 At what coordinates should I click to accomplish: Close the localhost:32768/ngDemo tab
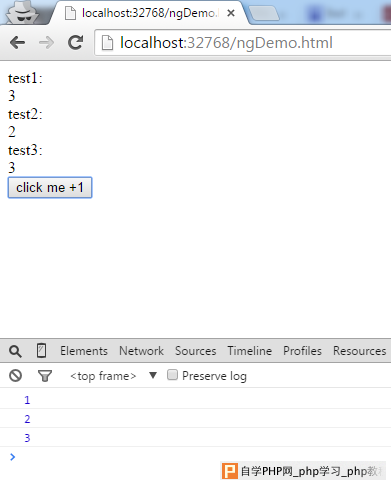coord(231,13)
